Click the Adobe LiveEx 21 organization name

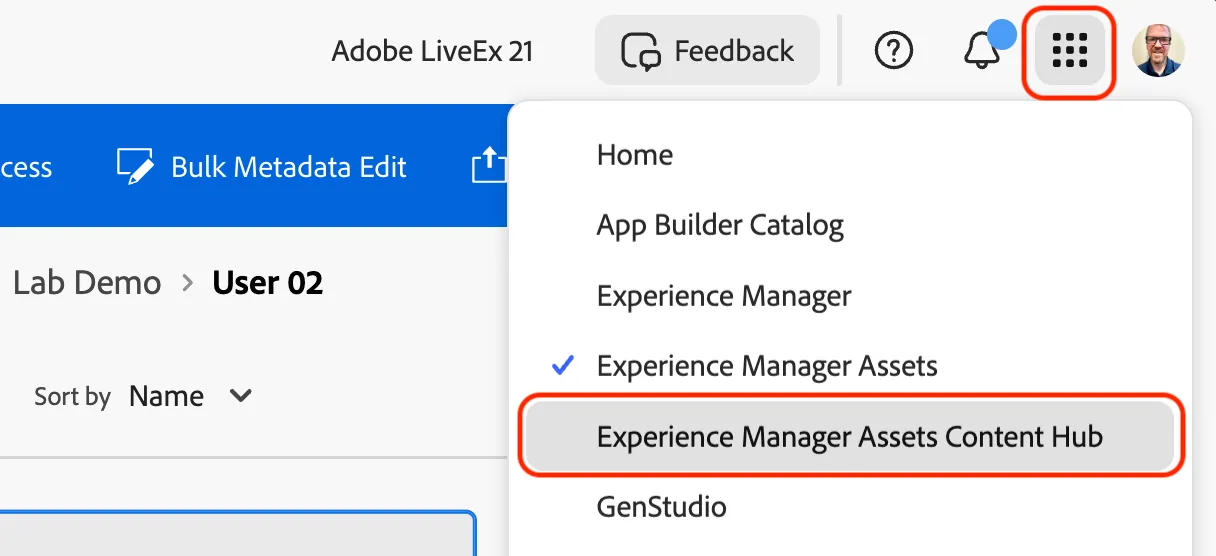coord(433,51)
